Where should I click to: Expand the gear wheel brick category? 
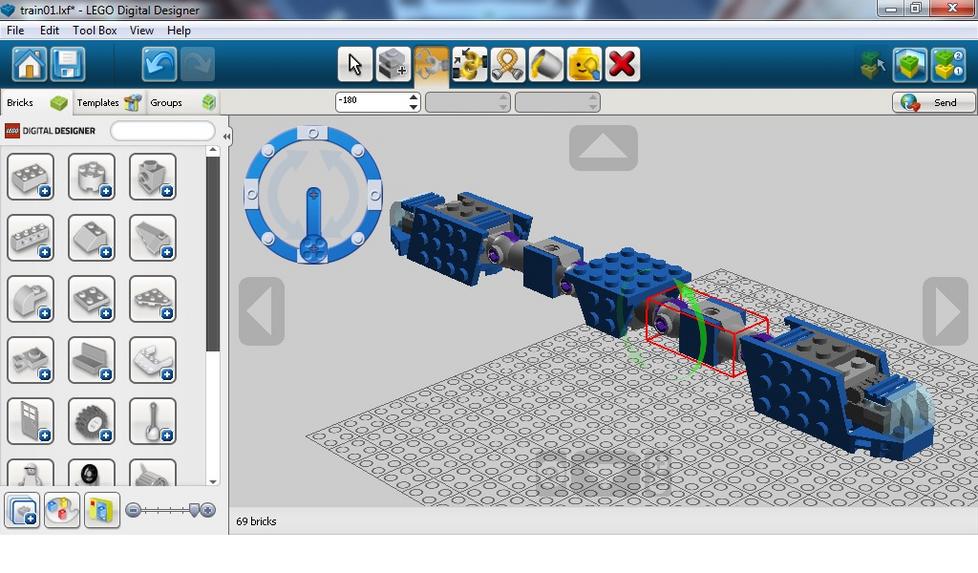[92, 421]
